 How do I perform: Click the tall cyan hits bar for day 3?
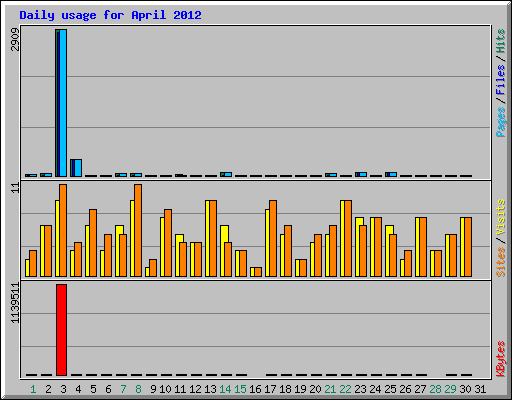click(x=63, y=103)
